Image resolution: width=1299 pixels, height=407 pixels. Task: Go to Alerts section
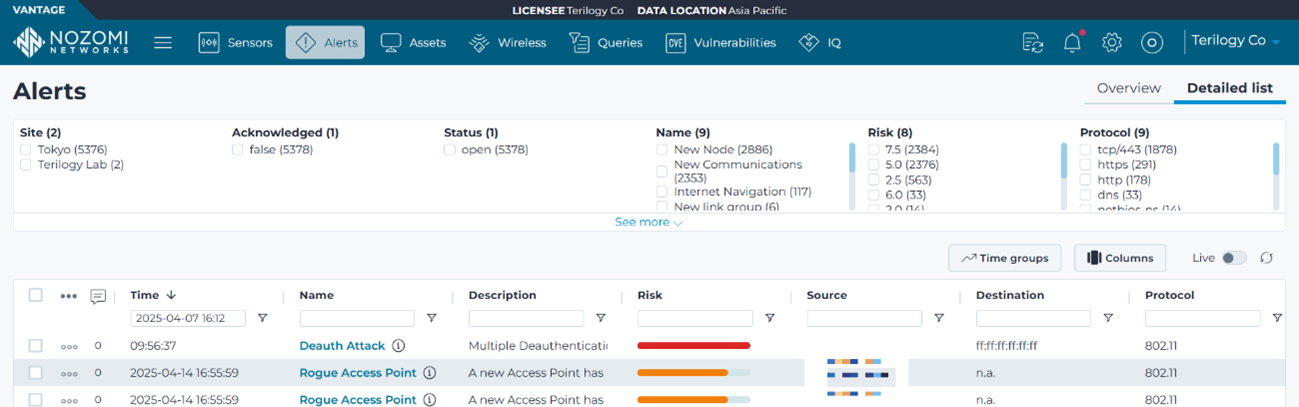tap(325, 42)
